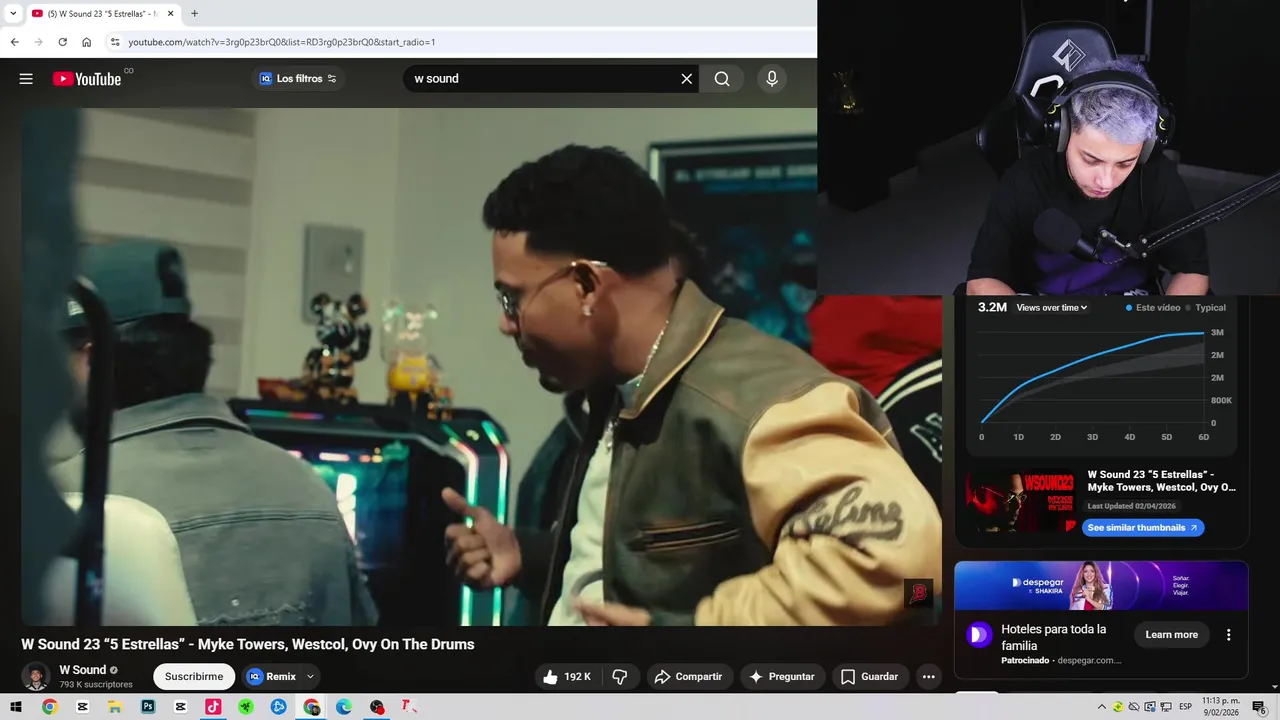Go back in the browser

pos(14,42)
